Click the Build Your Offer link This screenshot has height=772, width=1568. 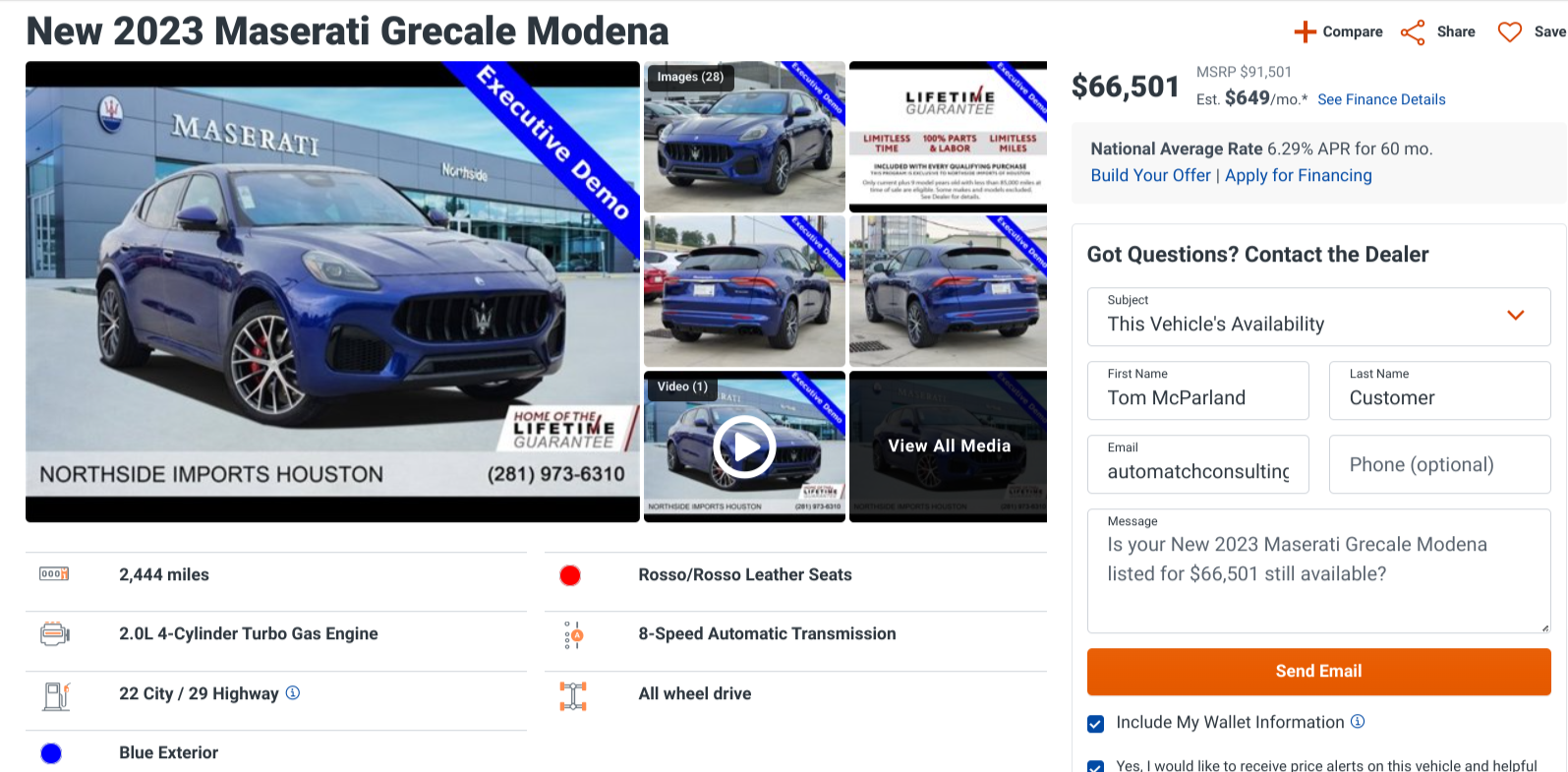click(1150, 175)
